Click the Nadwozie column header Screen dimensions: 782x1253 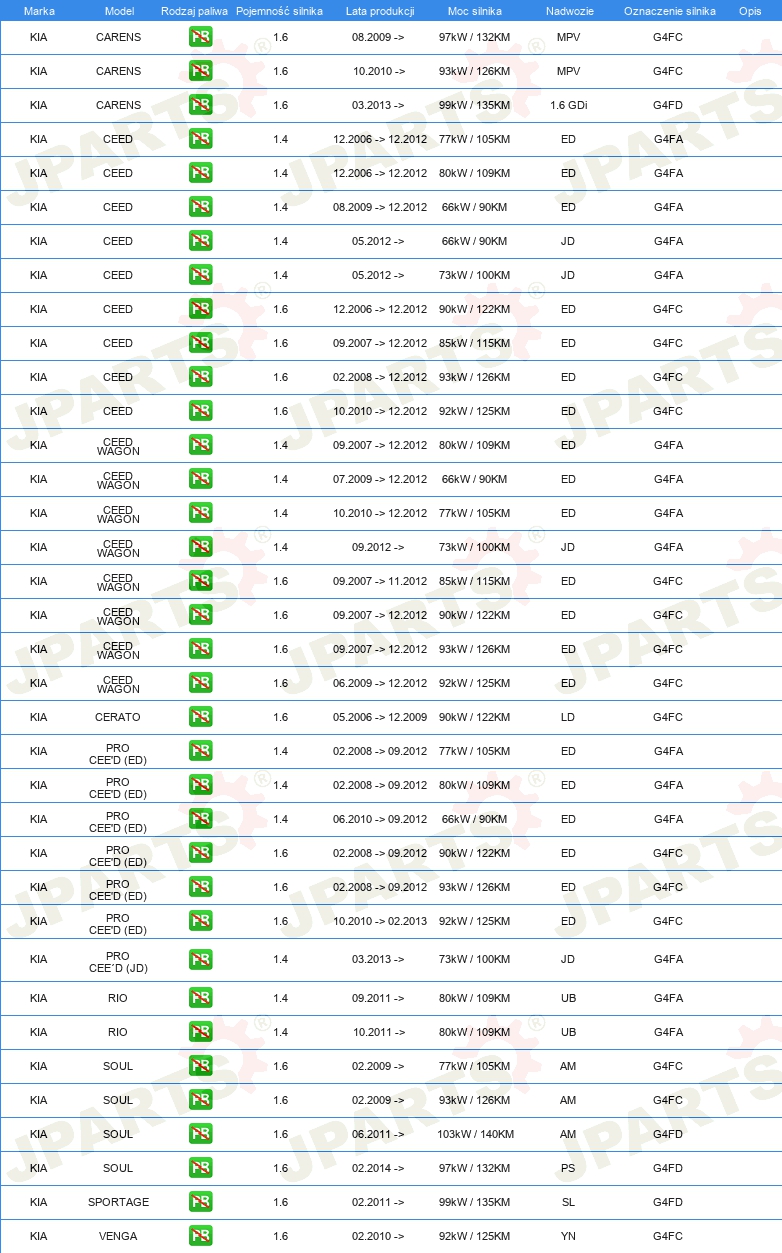tap(568, 11)
